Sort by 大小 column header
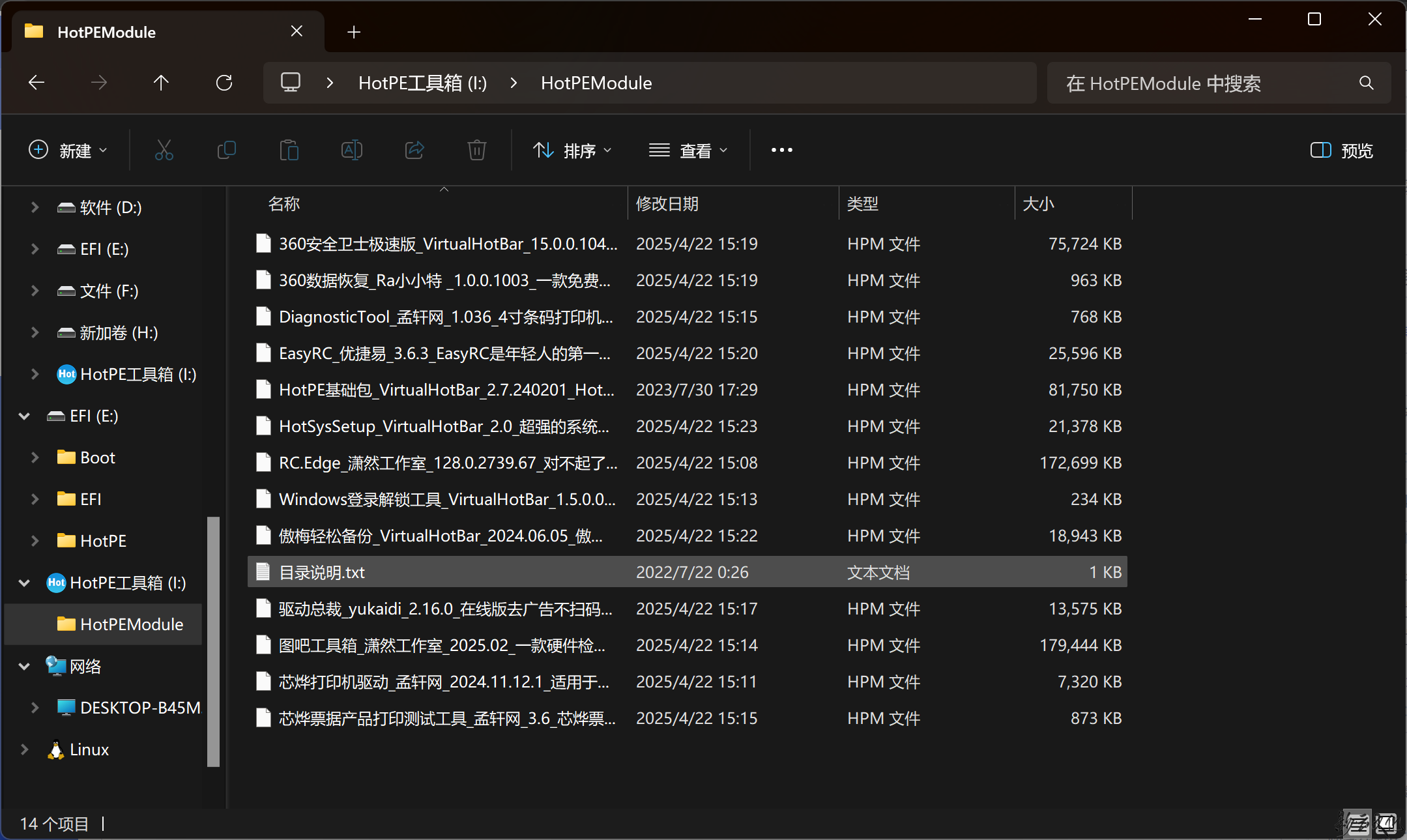 1073,204
